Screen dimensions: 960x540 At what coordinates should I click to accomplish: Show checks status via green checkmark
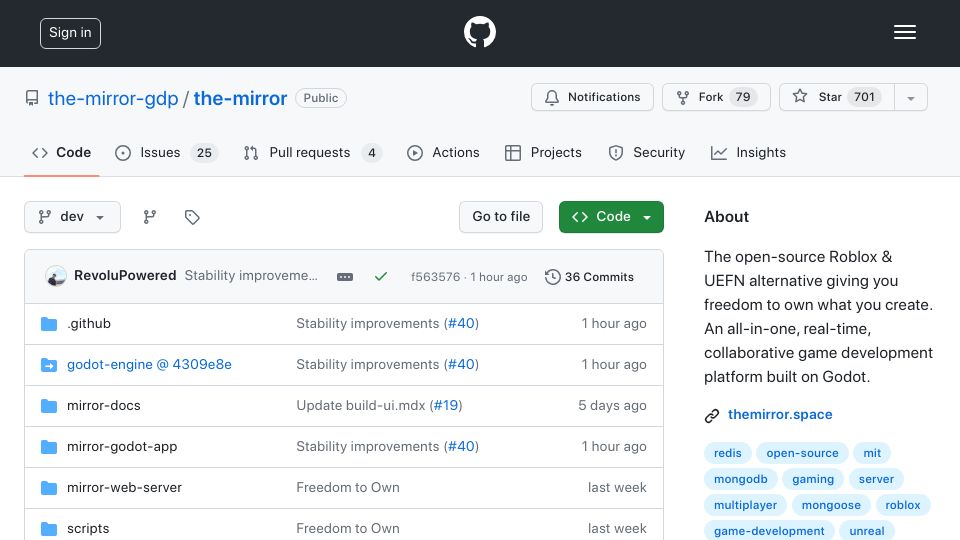(381, 277)
